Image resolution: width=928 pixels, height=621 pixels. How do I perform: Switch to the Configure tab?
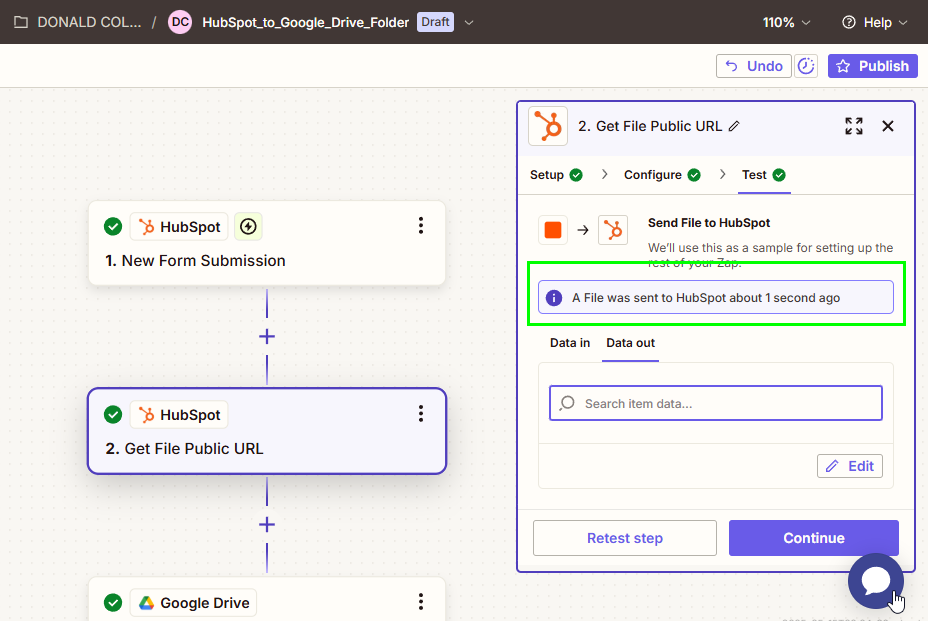(662, 175)
